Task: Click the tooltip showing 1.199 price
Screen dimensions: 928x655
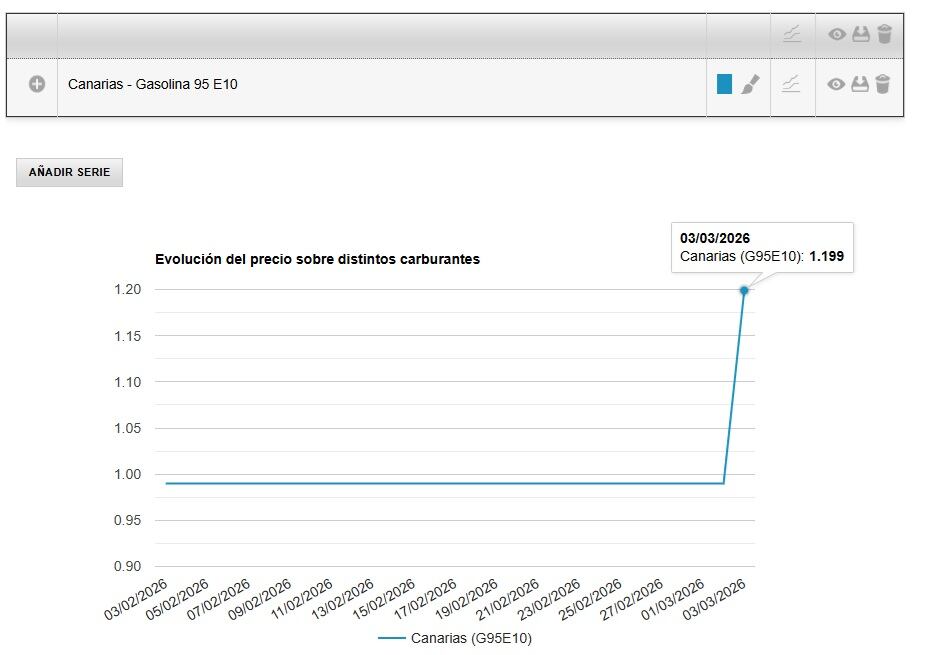Action: click(762, 248)
